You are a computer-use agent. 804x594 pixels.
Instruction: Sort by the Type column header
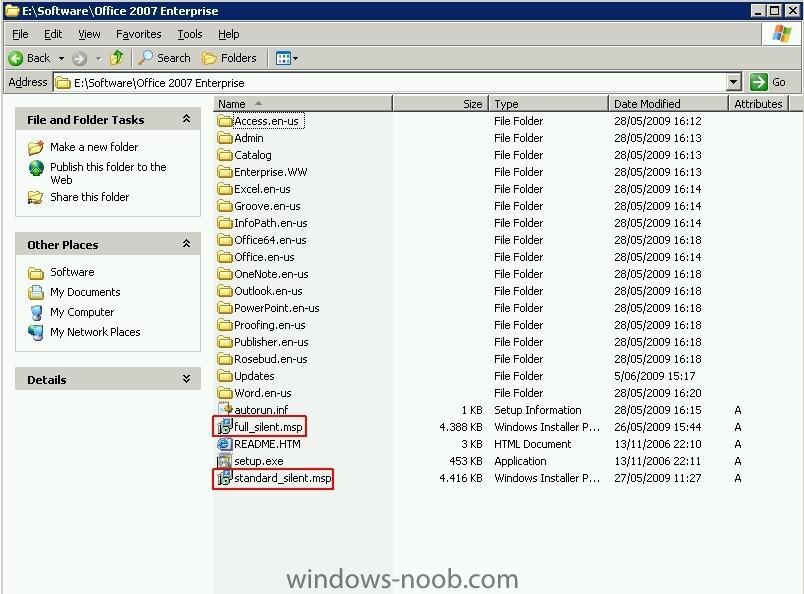click(x=549, y=104)
